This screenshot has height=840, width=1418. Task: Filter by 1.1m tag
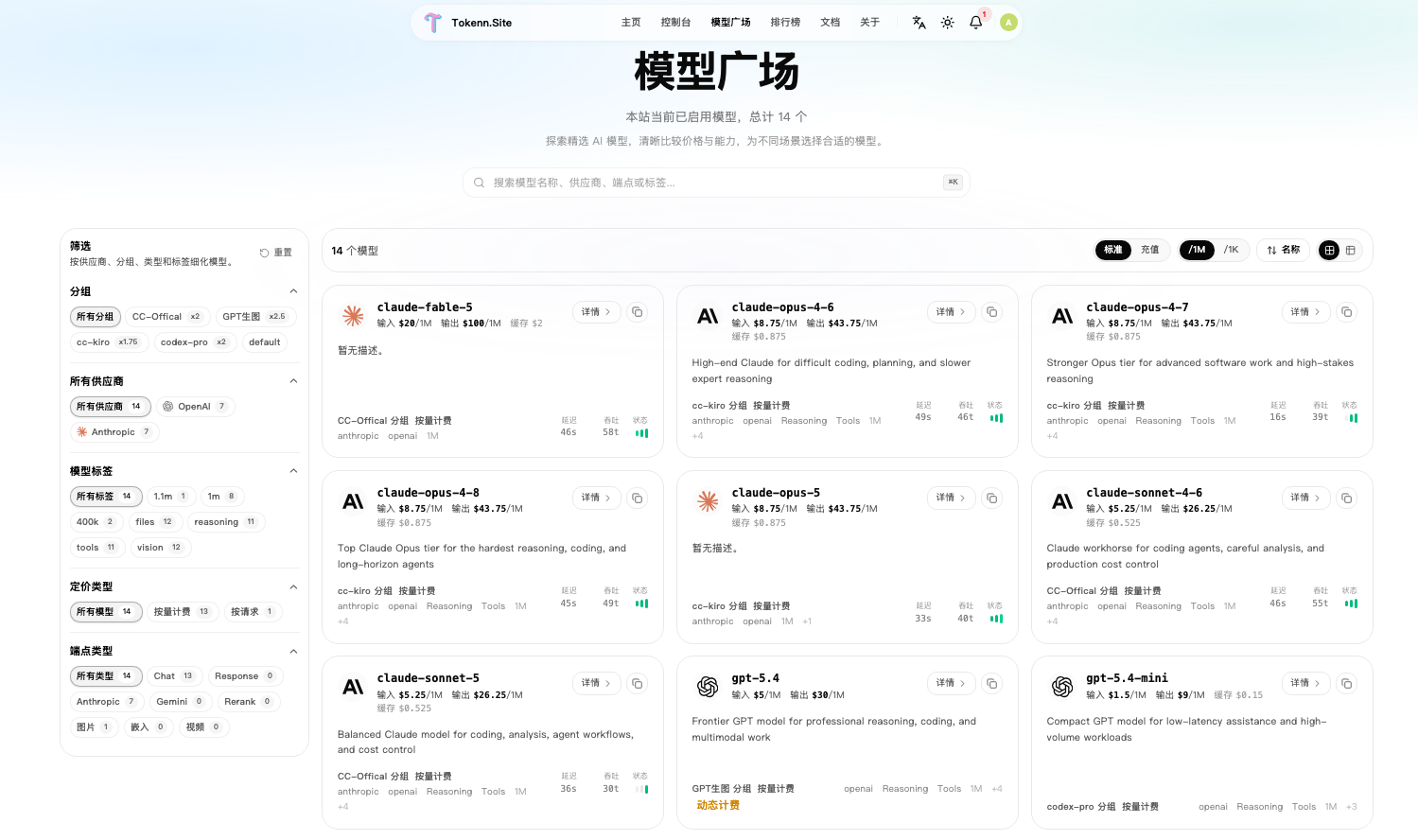click(171, 497)
